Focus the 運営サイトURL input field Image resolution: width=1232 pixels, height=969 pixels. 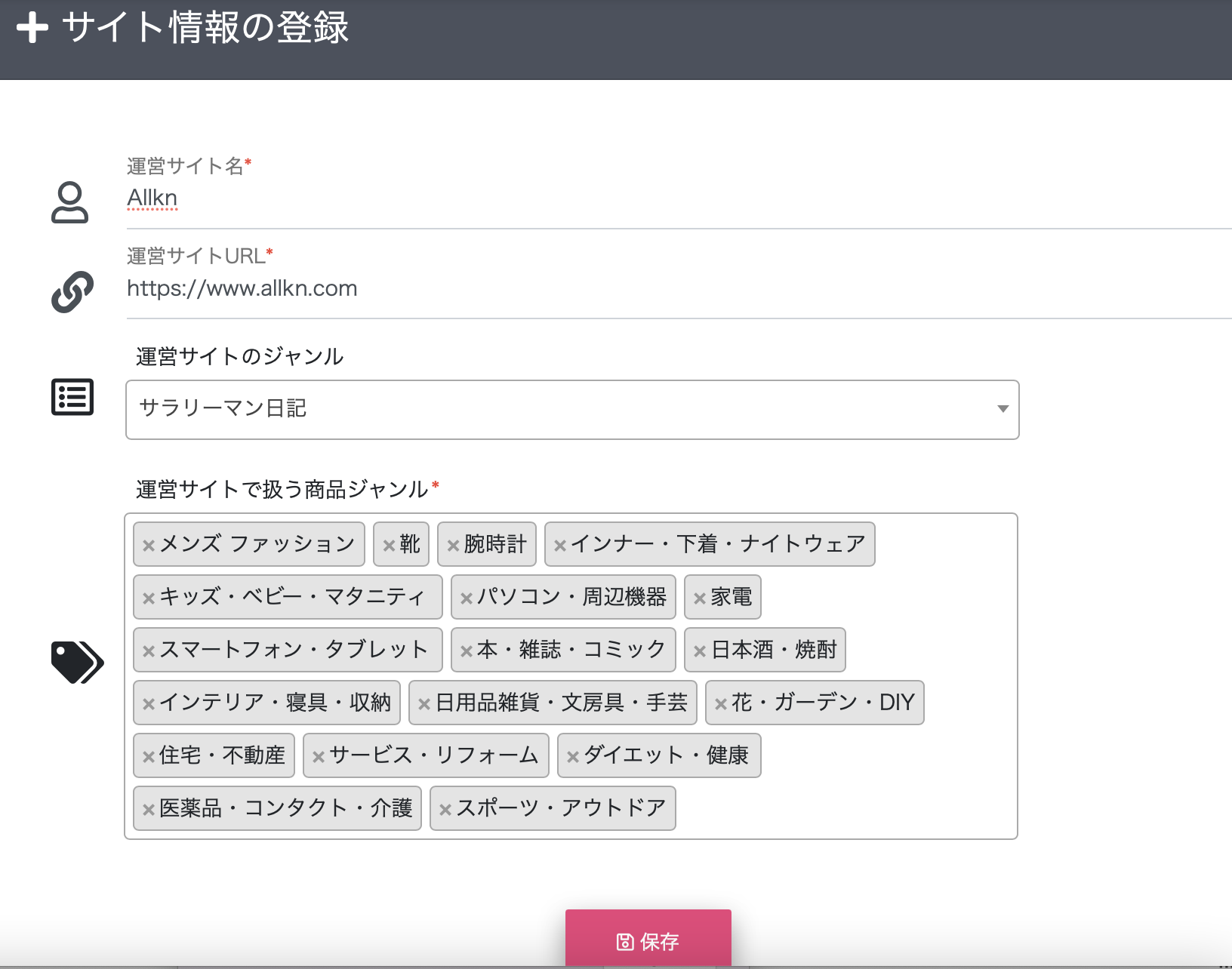tap(679, 288)
